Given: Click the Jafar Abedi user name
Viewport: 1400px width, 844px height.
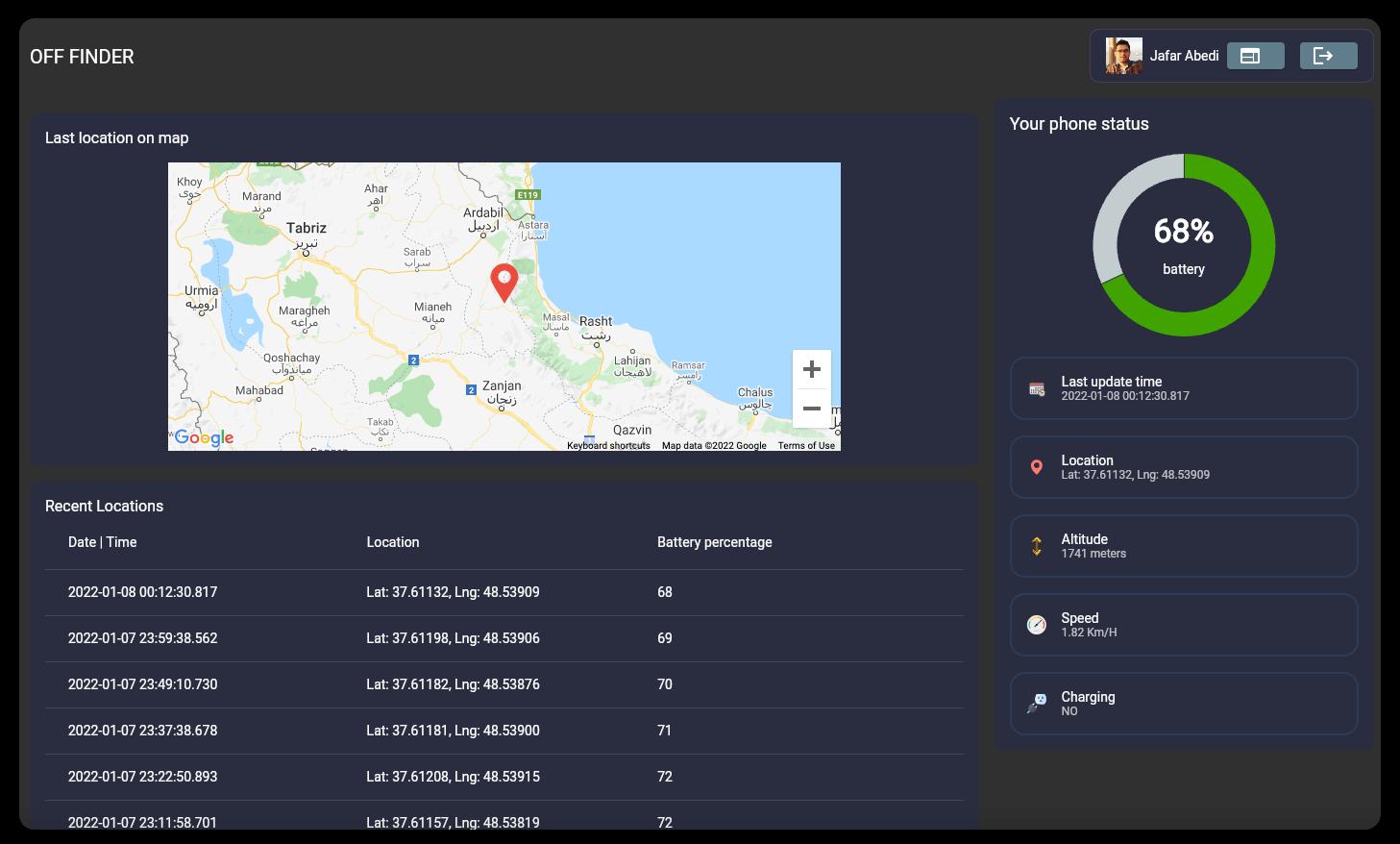Looking at the screenshot, I should coord(1184,56).
